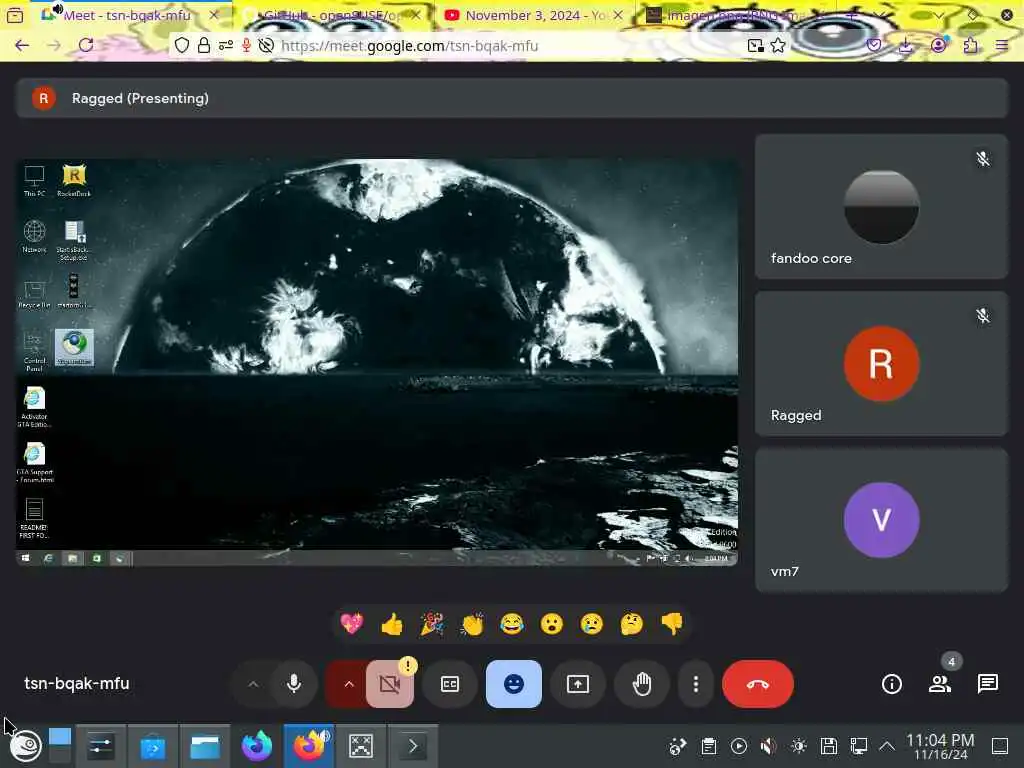Send party popper reaction
This screenshot has height=768, width=1024.
(x=432, y=624)
